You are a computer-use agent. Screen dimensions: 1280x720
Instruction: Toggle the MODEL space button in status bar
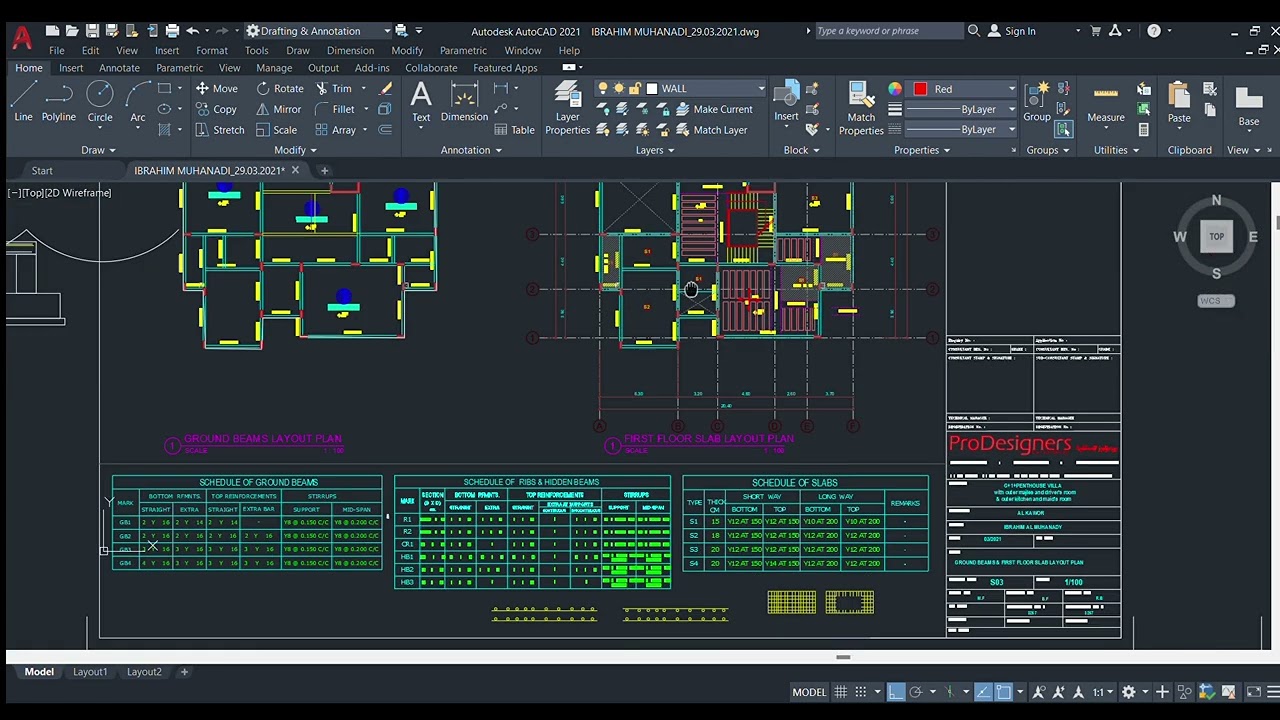click(x=809, y=692)
